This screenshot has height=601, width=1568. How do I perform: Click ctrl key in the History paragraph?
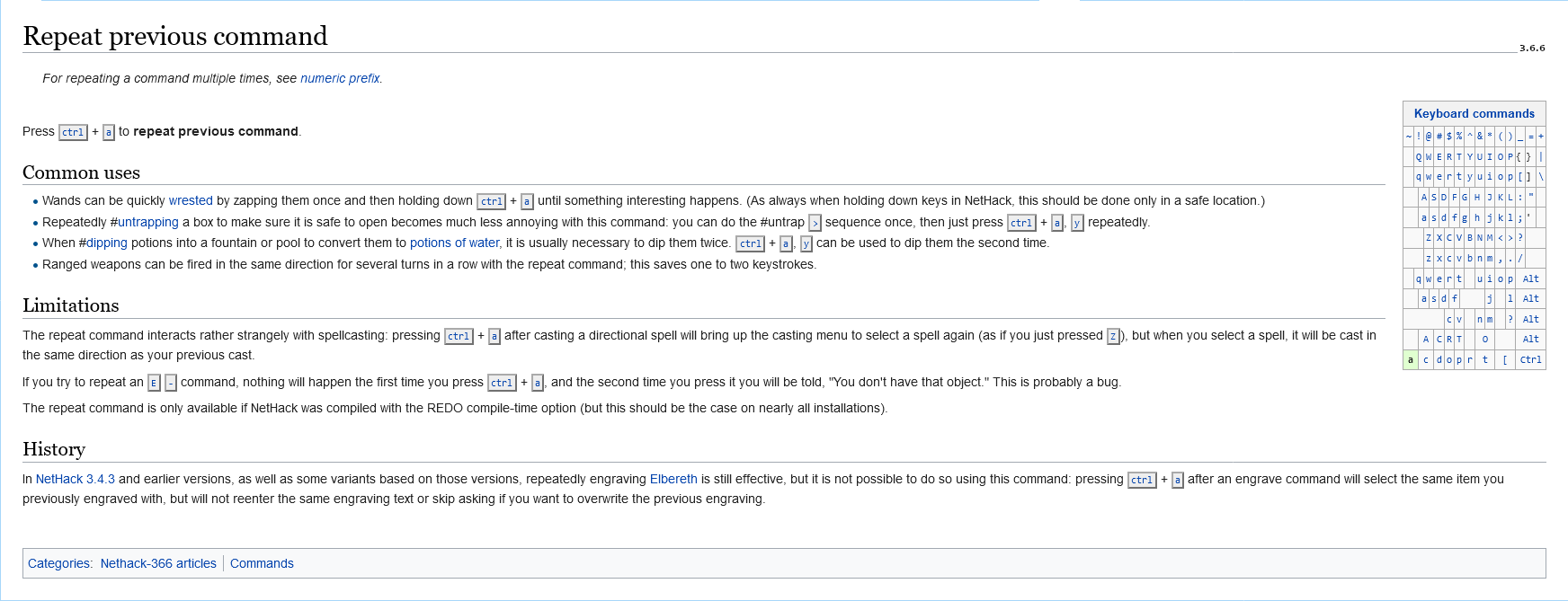point(1142,480)
